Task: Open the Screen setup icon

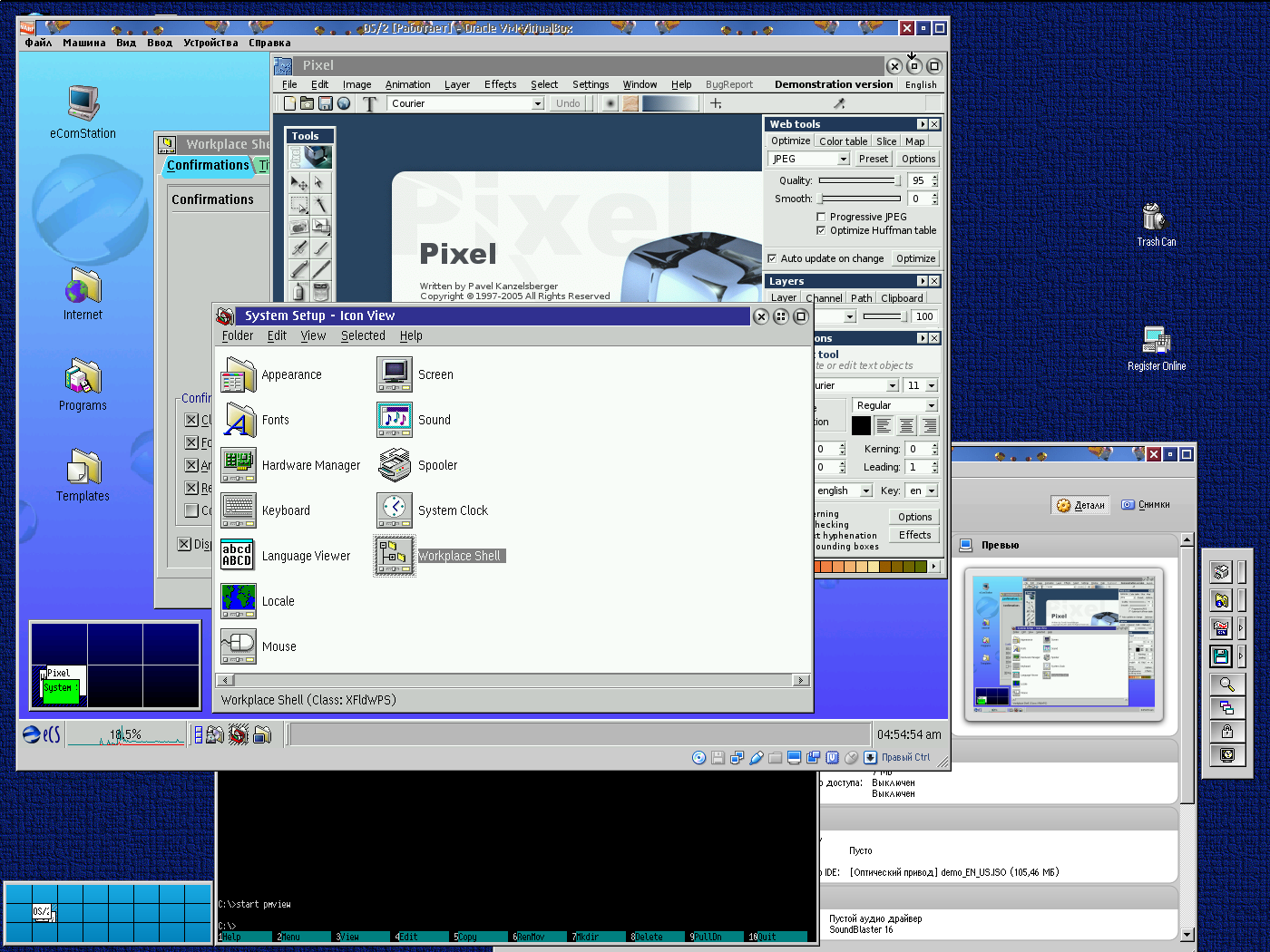Action: point(395,374)
